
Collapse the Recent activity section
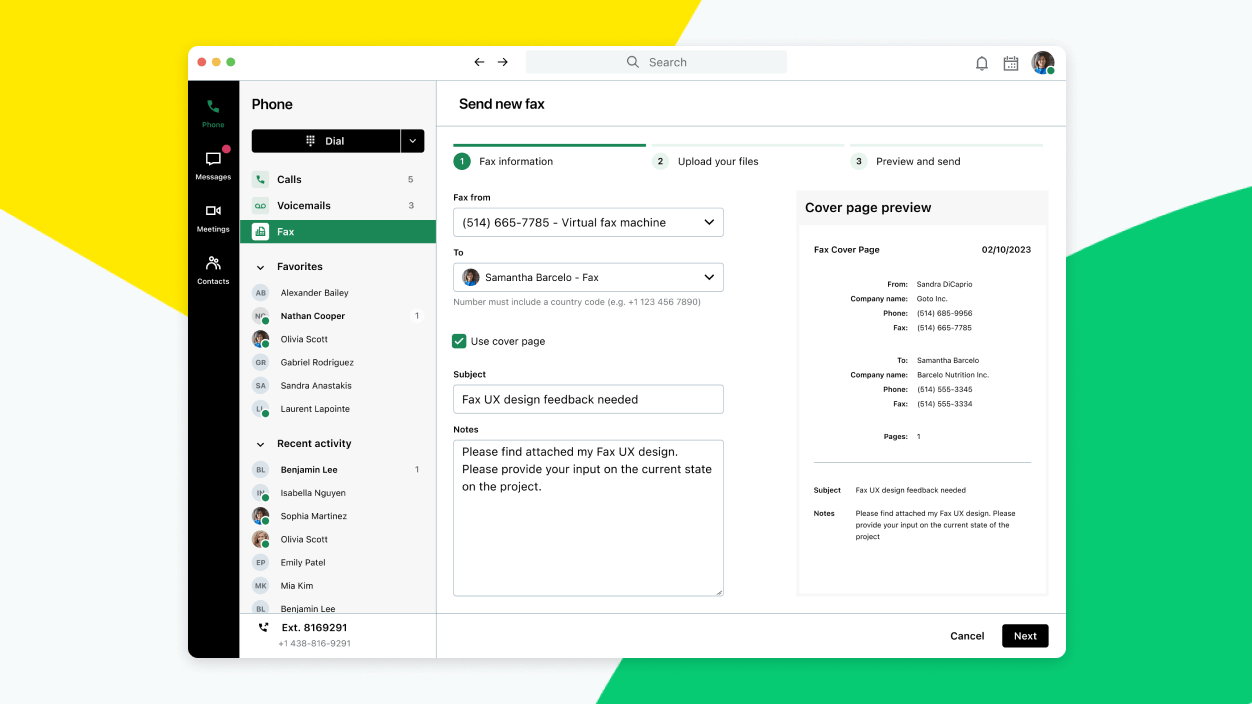click(x=261, y=444)
